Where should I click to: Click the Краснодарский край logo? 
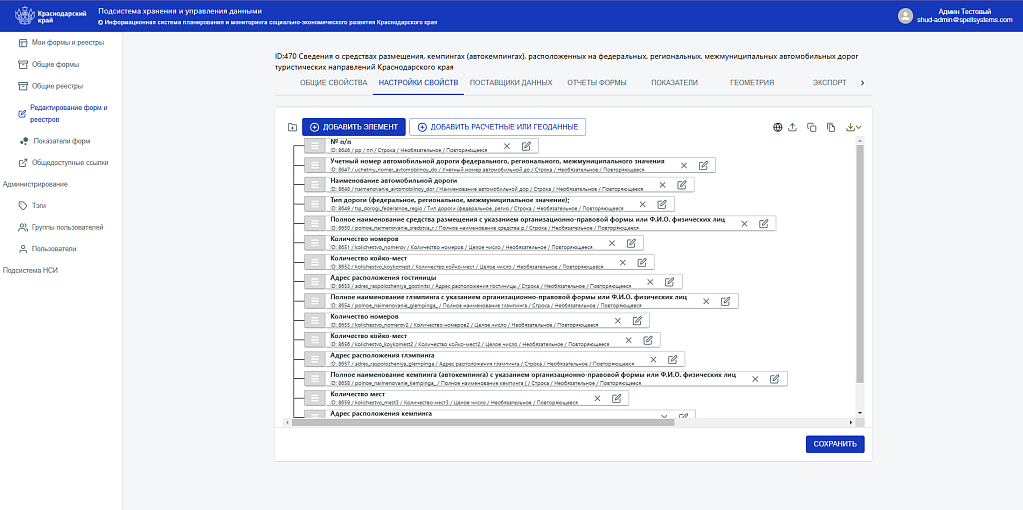(x=43, y=15)
